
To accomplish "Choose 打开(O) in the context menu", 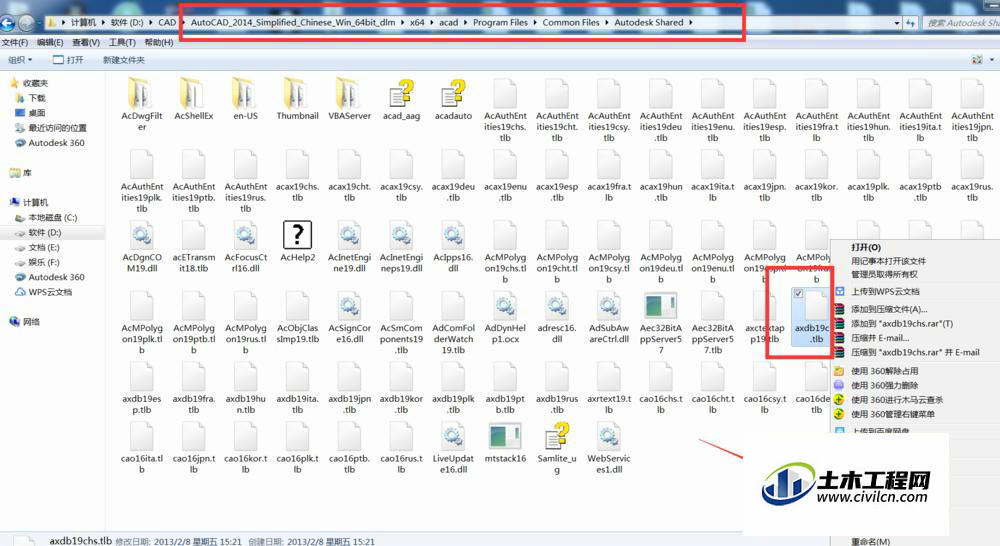I will pos(865,247).
